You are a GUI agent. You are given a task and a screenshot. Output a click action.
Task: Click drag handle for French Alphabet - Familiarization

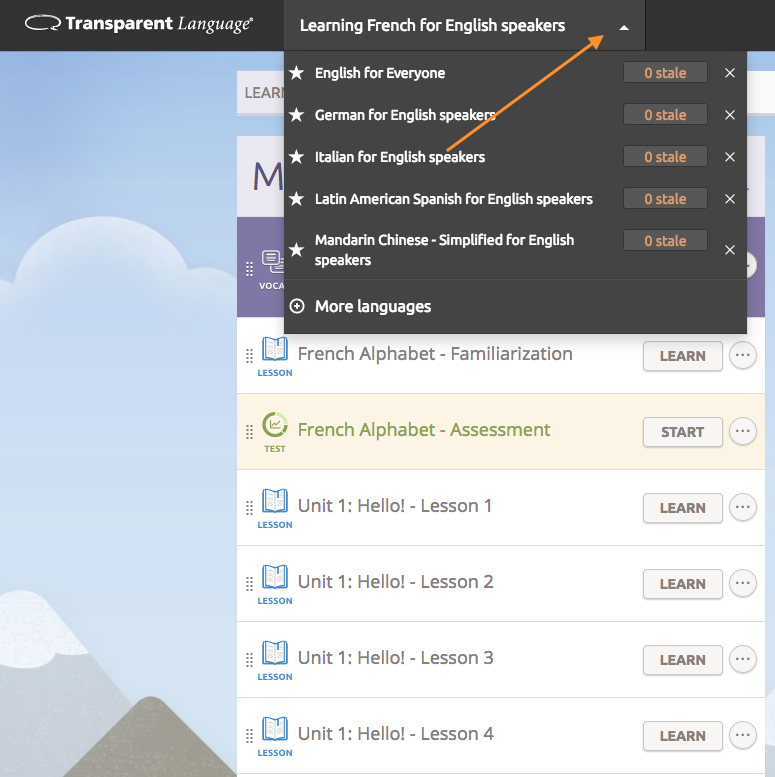tap(249, 356)
